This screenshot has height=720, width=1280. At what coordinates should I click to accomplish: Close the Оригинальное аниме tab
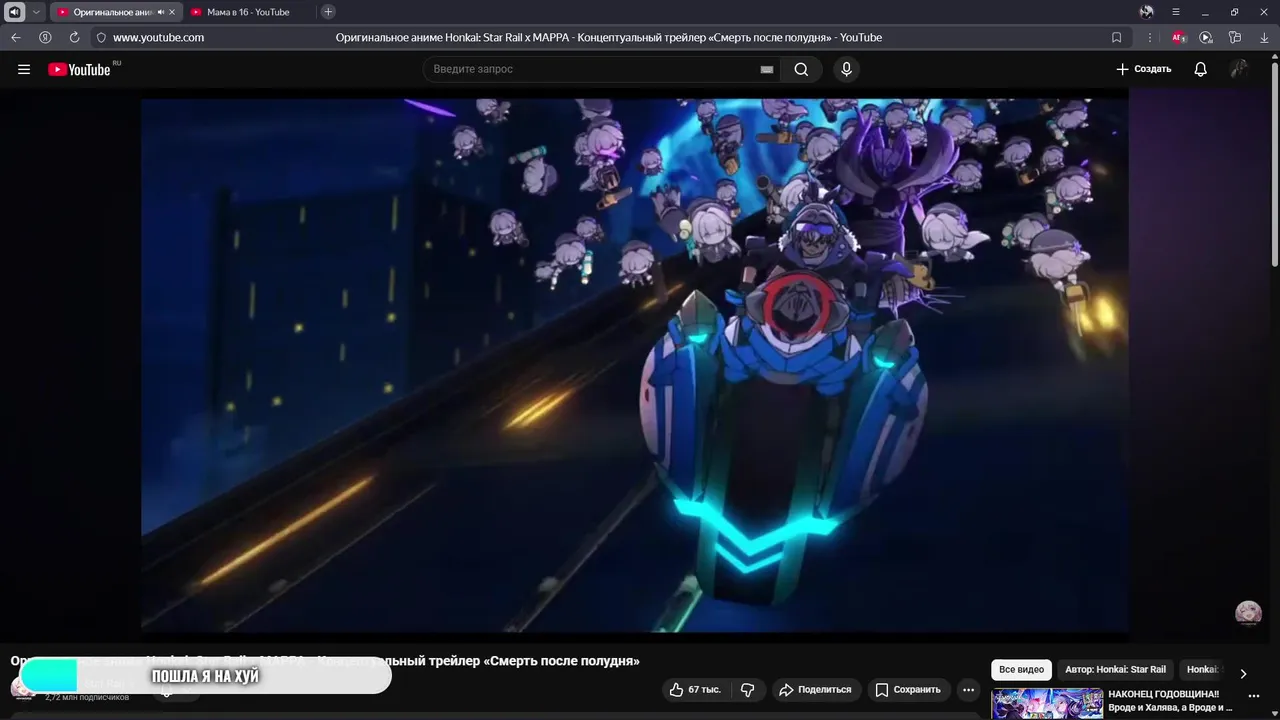pos(172,12)
